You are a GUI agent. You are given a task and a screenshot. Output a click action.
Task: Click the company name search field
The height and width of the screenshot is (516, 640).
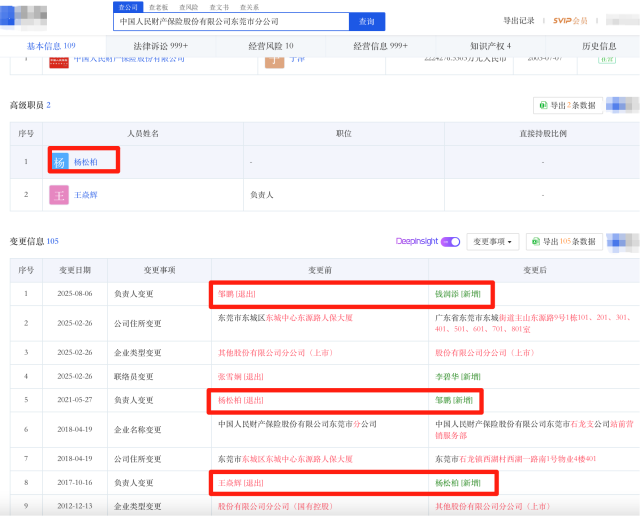(x=230, y=21)
